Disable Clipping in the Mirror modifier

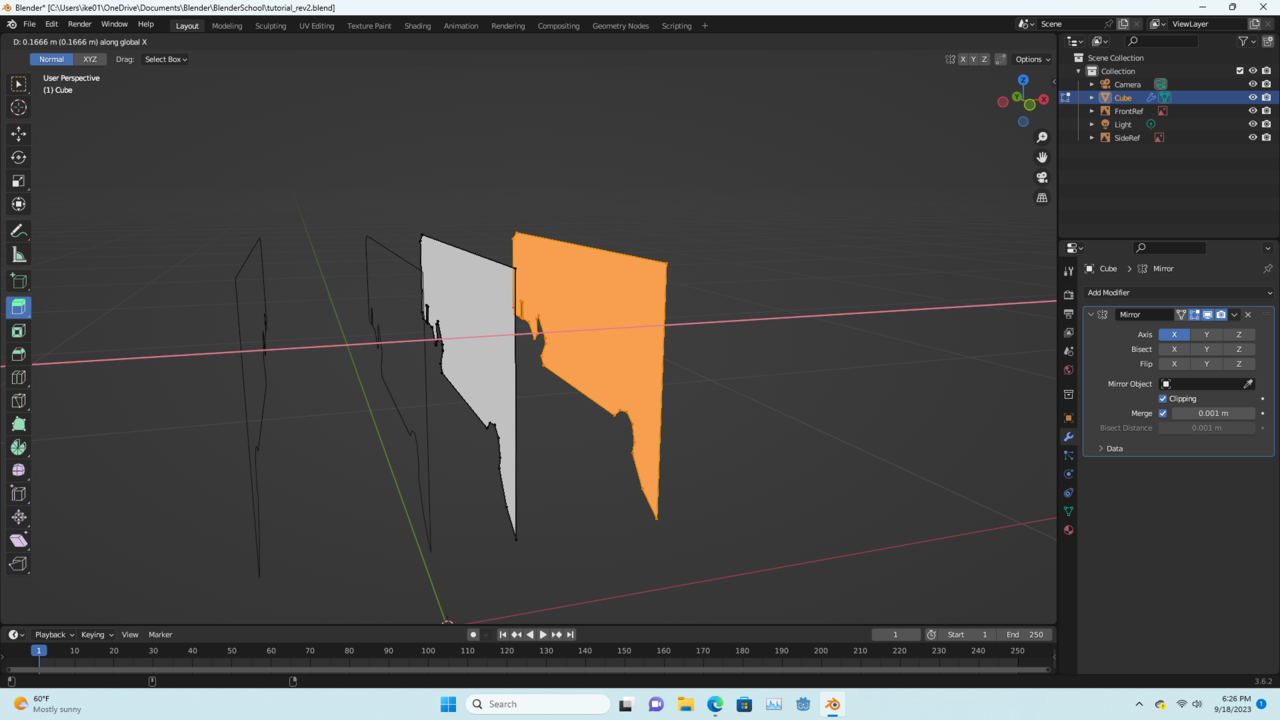pos(1162,398)
